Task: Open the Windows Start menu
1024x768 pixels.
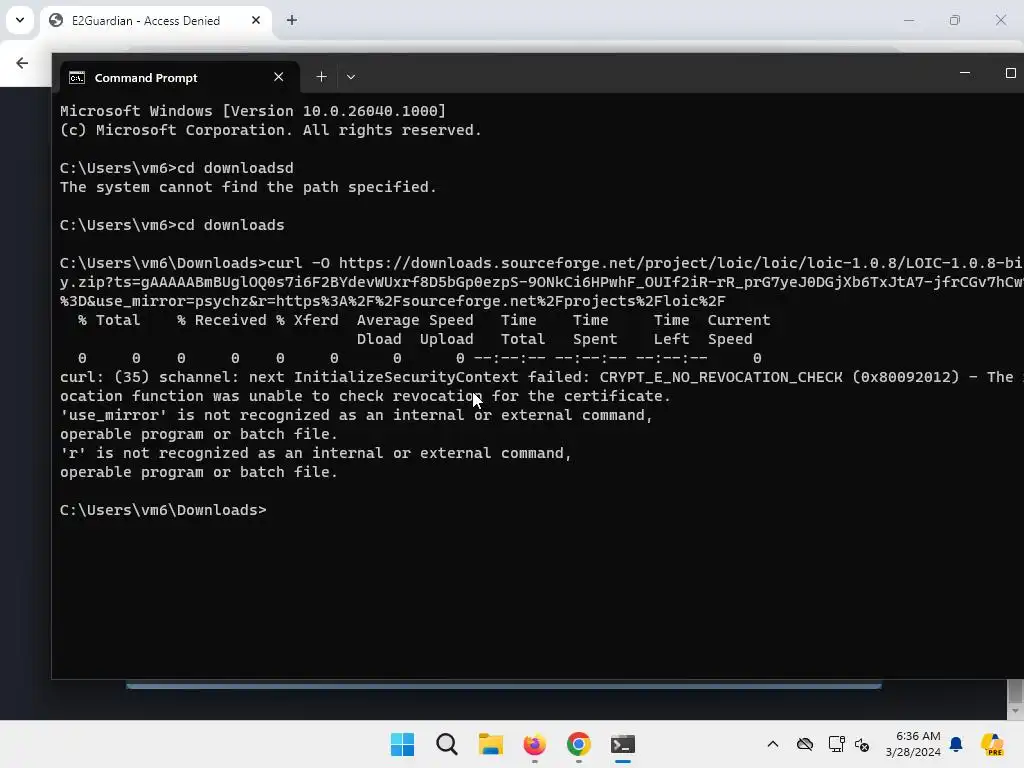Action: (x=402, y=744)
